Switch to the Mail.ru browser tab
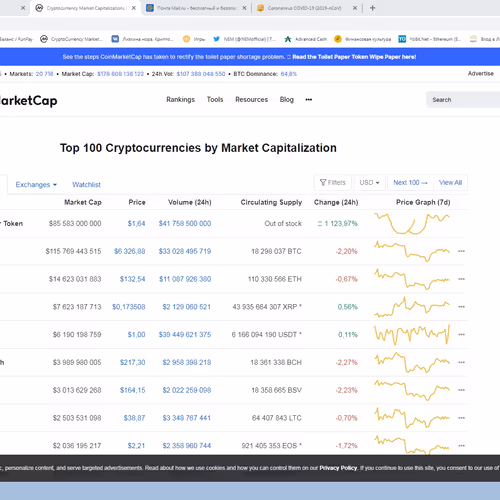500x500 pixels. (x=197, y=8)
